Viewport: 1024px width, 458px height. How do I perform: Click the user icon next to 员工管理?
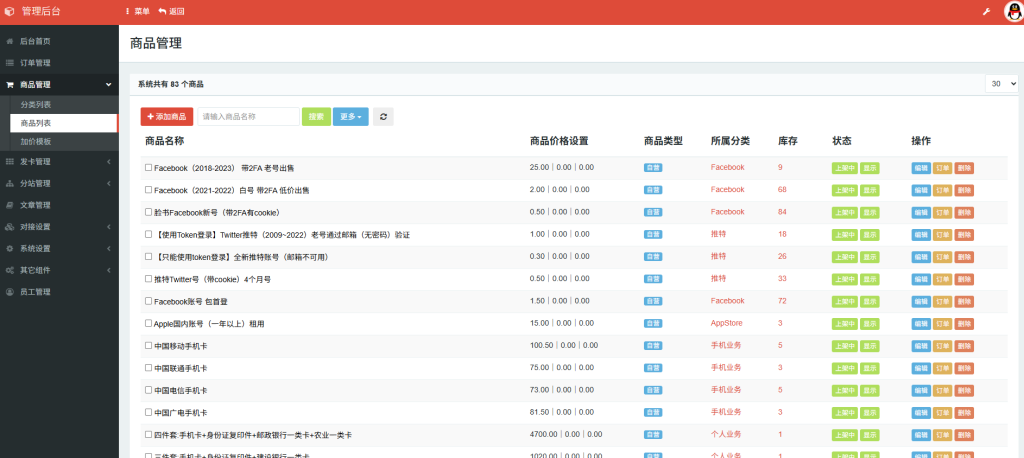tap(9, 292)
